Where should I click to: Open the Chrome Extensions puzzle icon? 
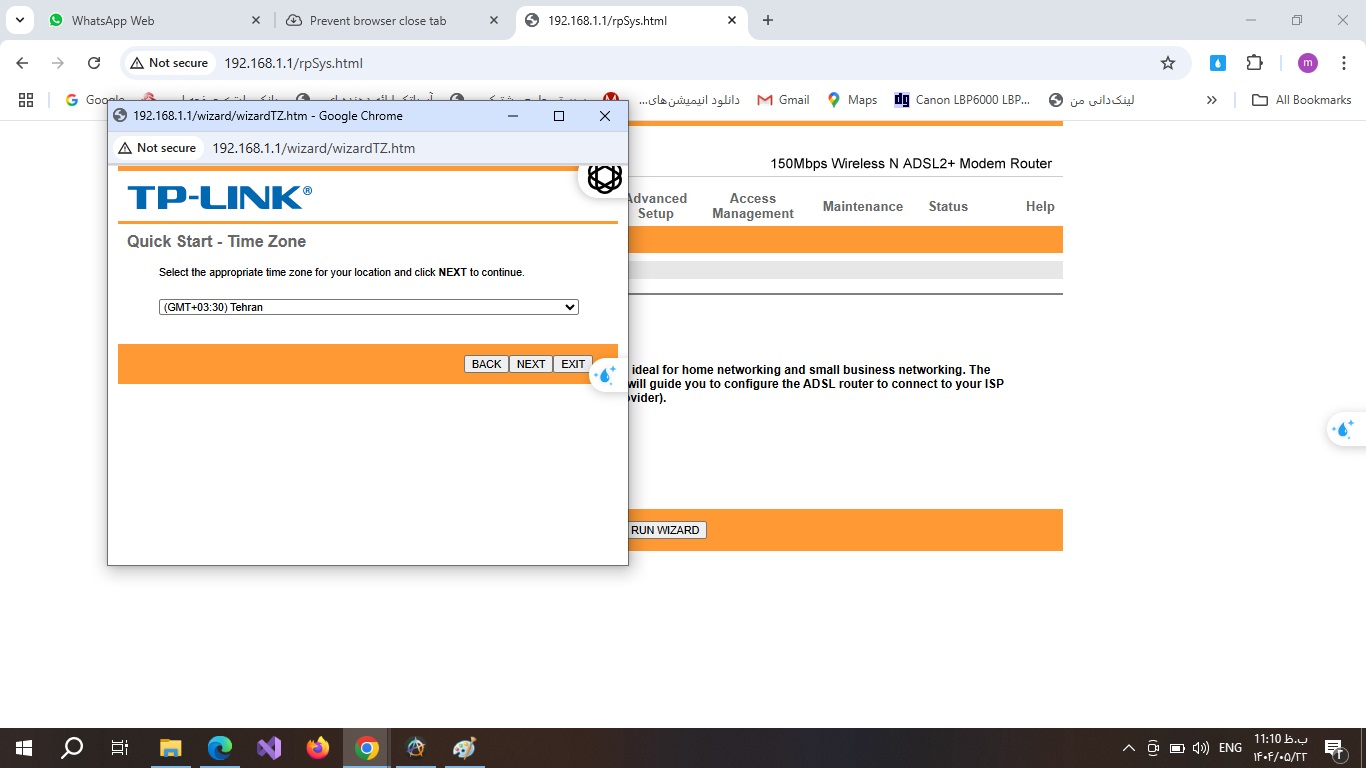pos(1254,63)
